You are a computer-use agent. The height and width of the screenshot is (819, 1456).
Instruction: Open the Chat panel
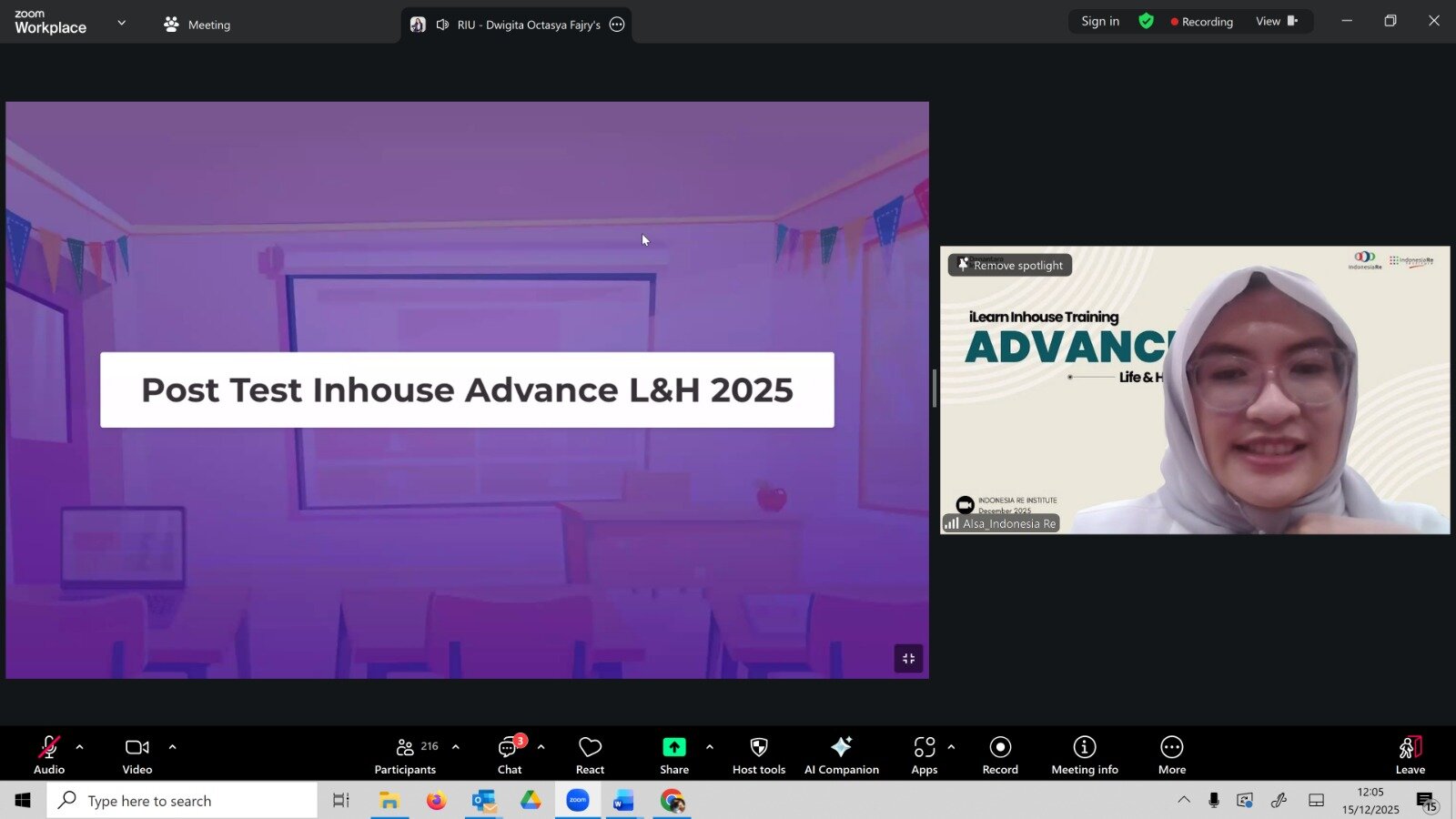[x=509, y=754]
